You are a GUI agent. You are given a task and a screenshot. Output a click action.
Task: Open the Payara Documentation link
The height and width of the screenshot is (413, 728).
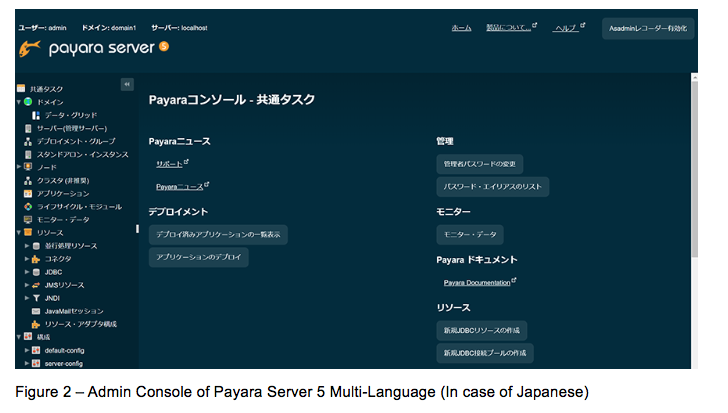point(477,283)
